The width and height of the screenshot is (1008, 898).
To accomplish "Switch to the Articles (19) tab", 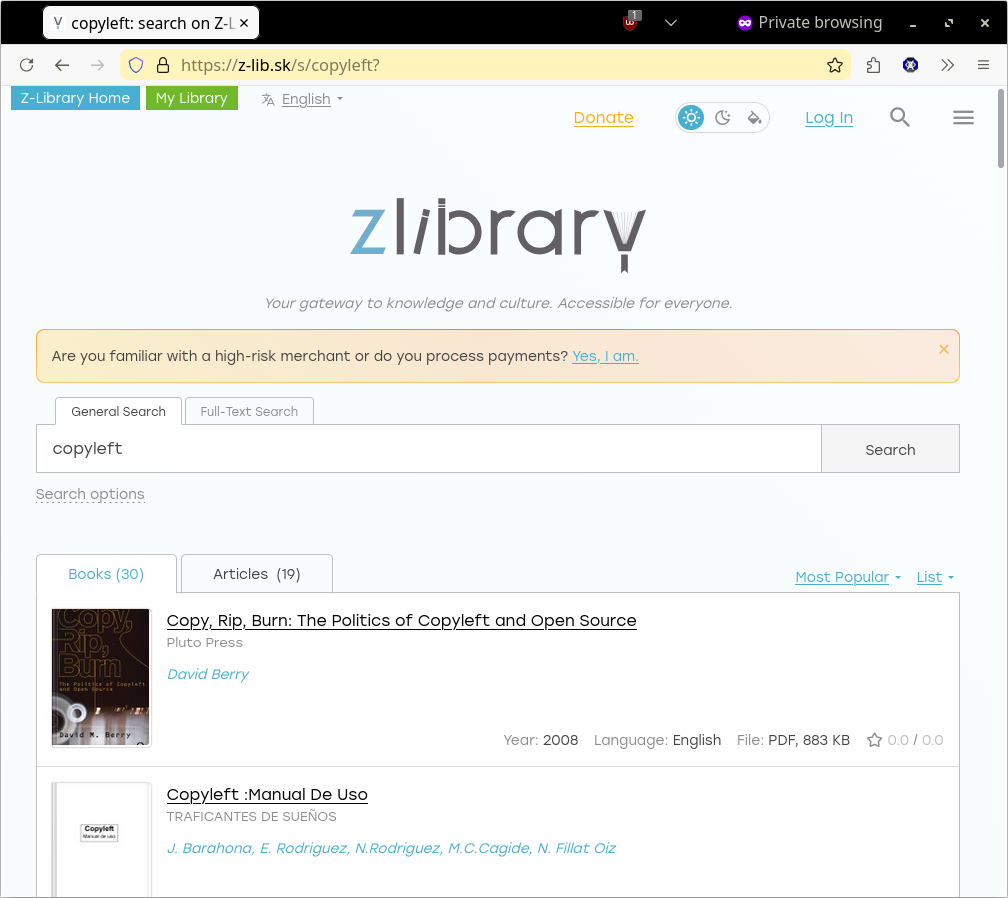I will click(256, 574).
